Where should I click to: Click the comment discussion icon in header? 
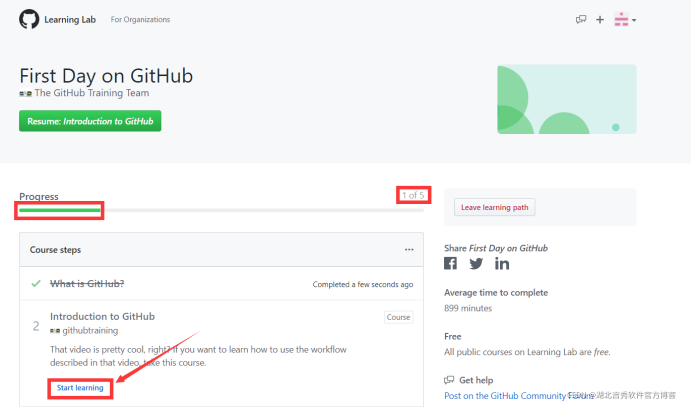click(581, 20)
